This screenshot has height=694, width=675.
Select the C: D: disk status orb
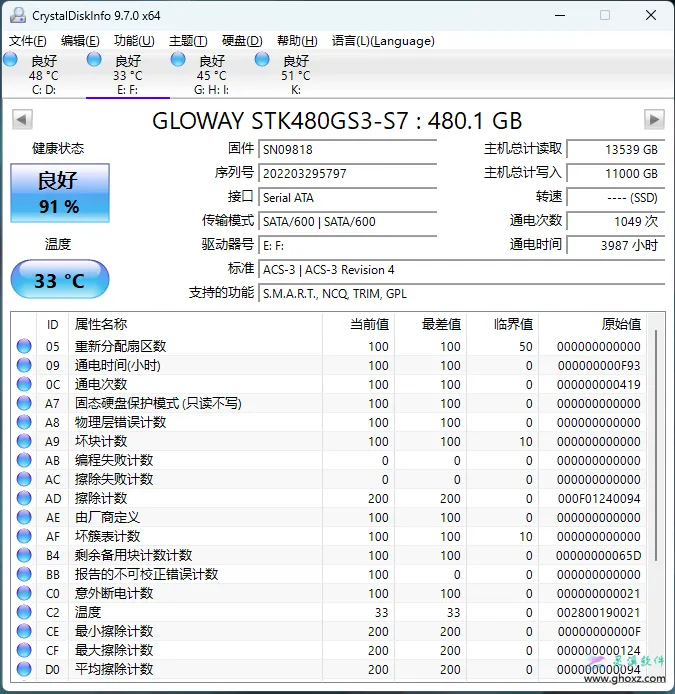10,59
